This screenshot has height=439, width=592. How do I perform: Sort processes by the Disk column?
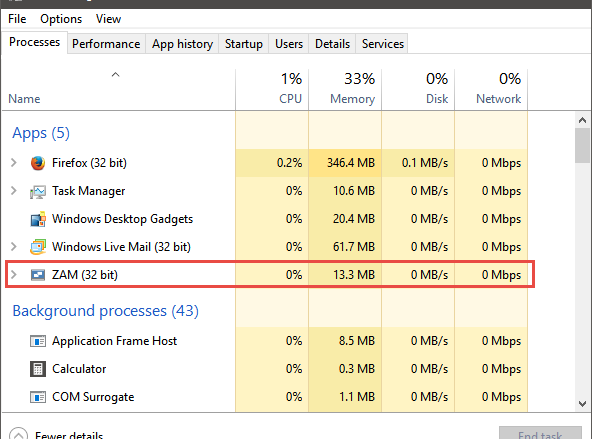pos(418,90)
